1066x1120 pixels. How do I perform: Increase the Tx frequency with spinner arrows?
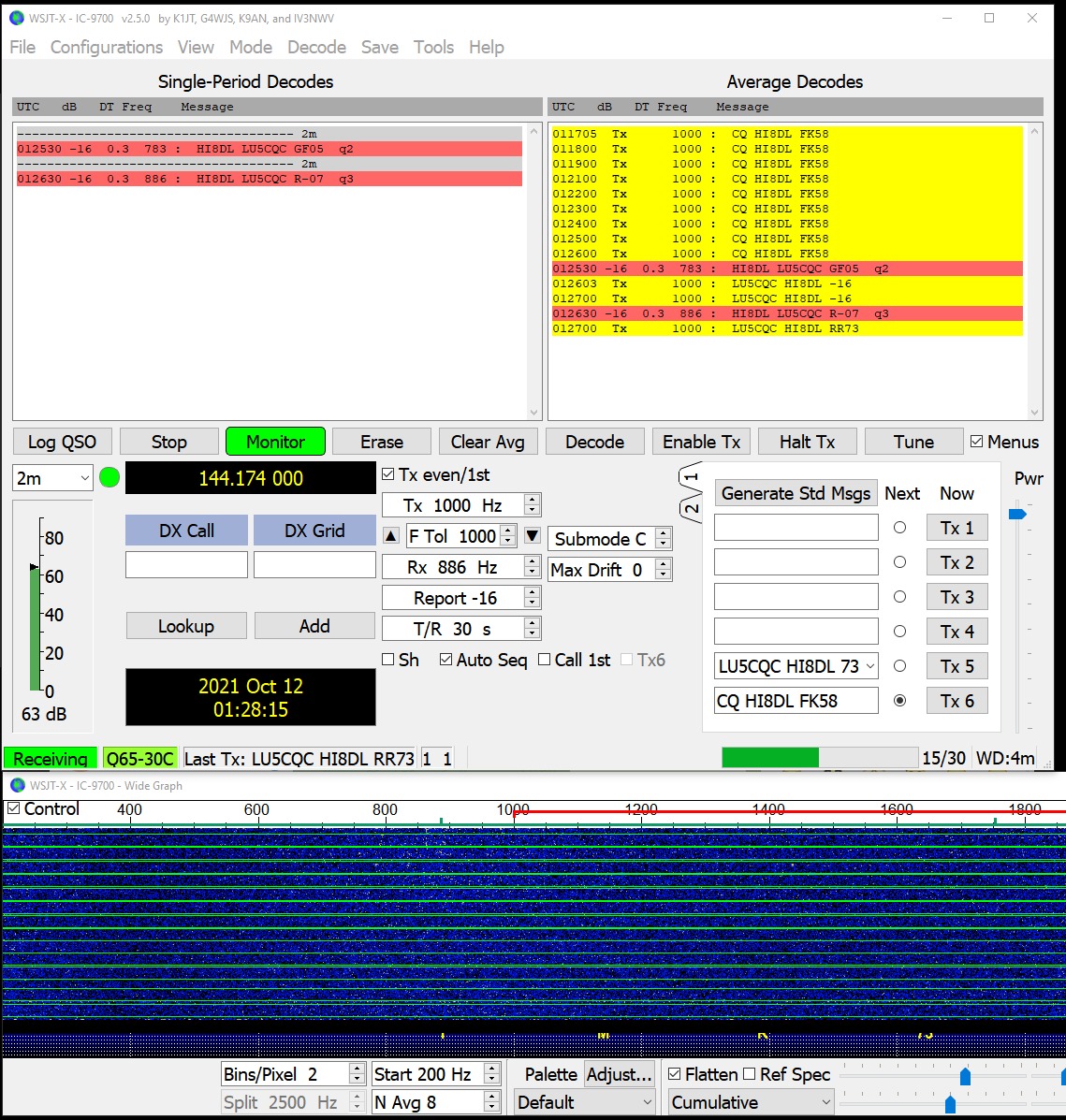(x=532, y=501)
